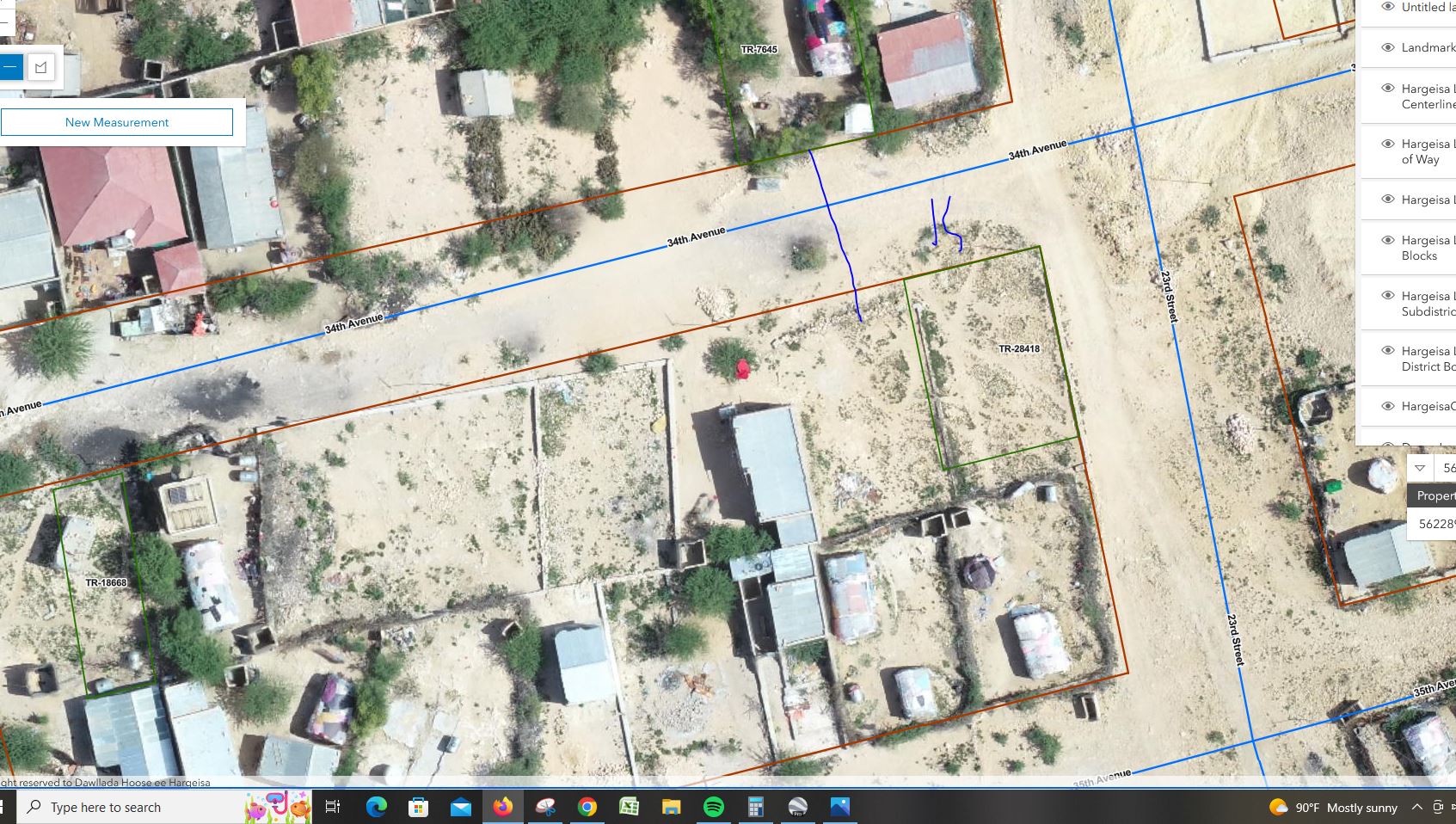
Task: Open Mail app from the taskbar
Action: tap(460, 807)
